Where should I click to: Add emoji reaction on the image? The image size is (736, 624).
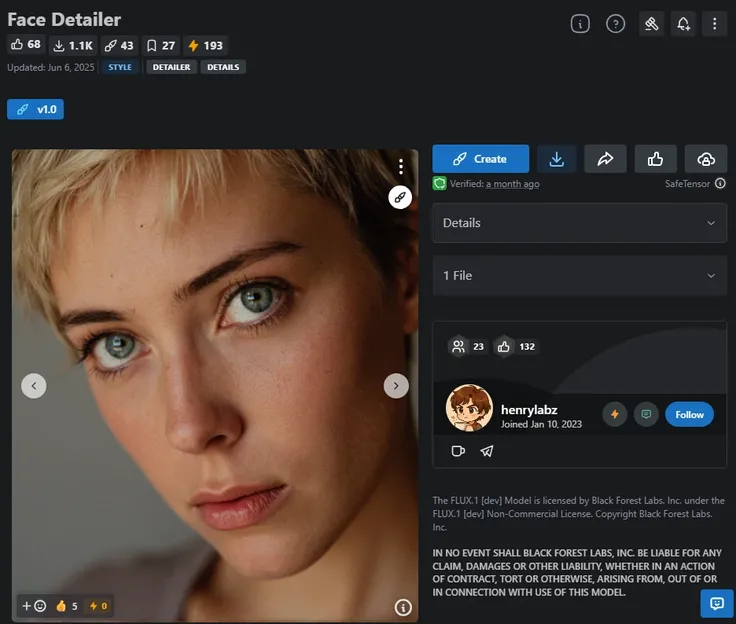coord(34,606)
